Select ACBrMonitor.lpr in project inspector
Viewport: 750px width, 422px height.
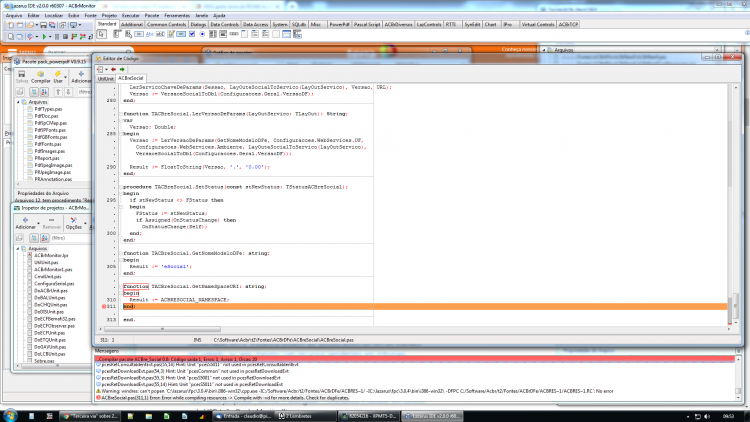(x=51, y=255)
